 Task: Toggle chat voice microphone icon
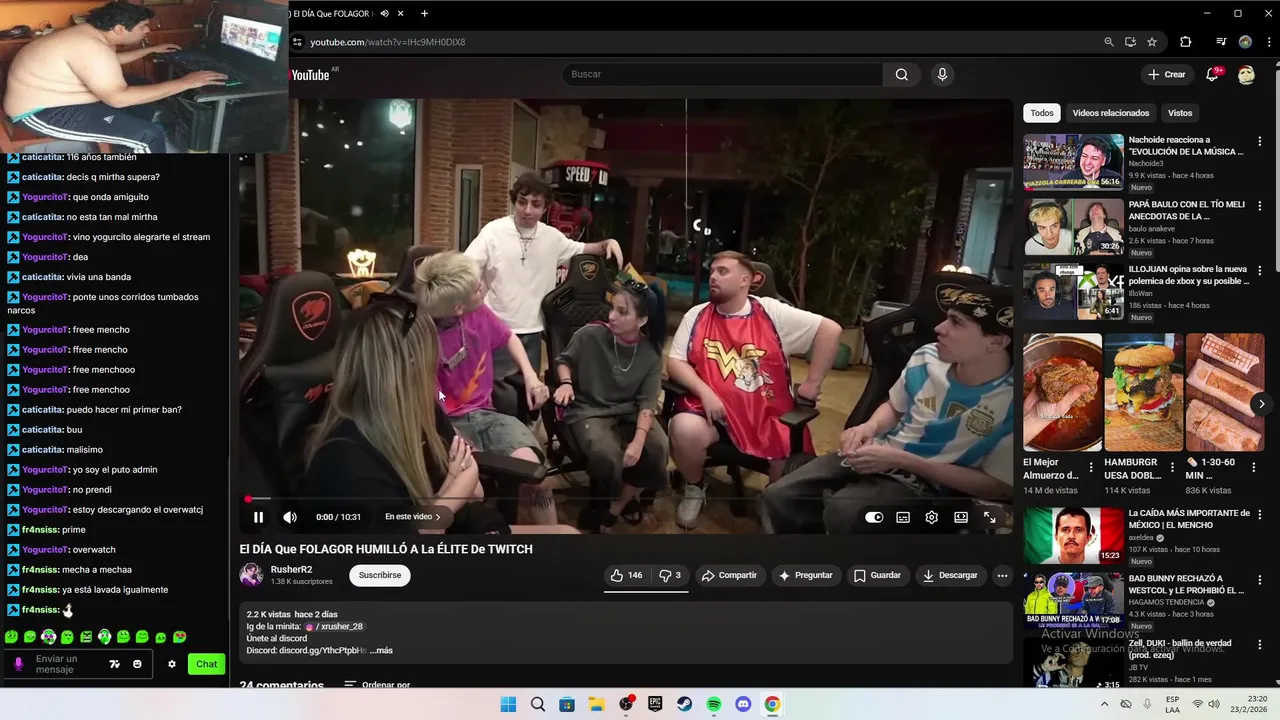click(18, 664)
